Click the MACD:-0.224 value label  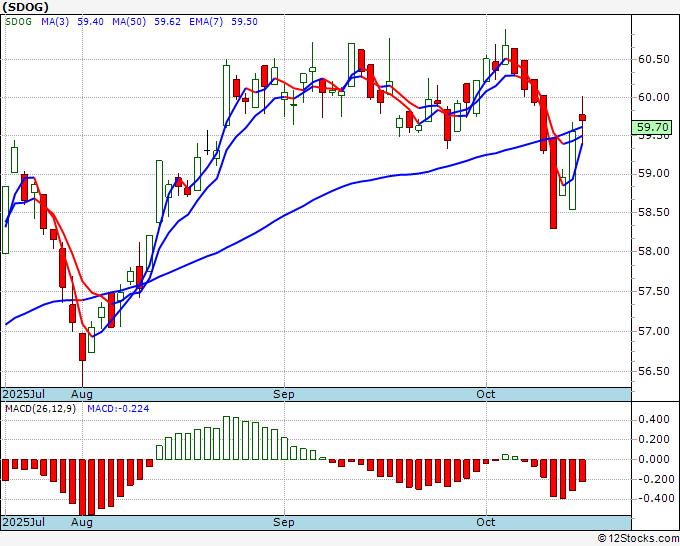118,409
